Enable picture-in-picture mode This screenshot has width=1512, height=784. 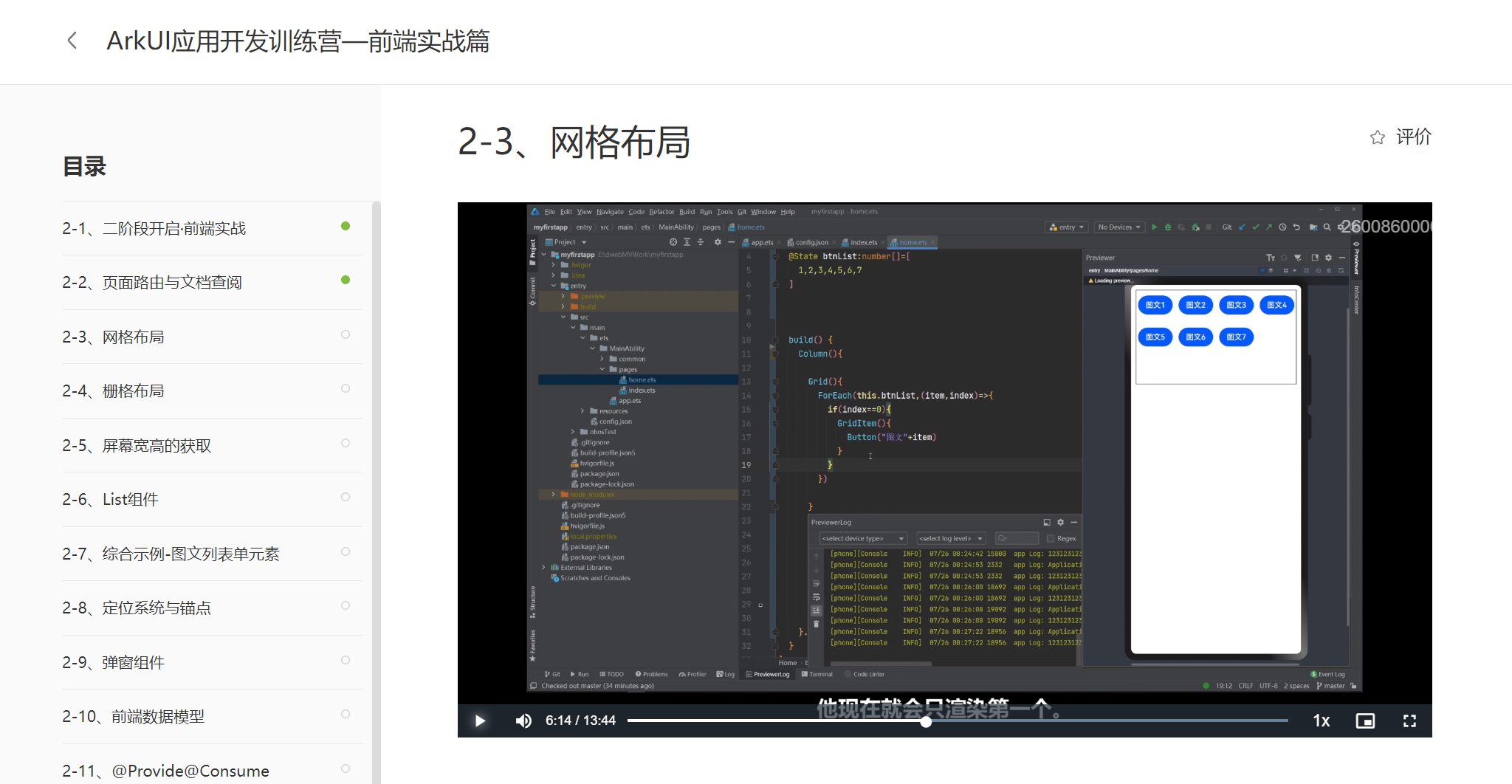[1365, 721]
